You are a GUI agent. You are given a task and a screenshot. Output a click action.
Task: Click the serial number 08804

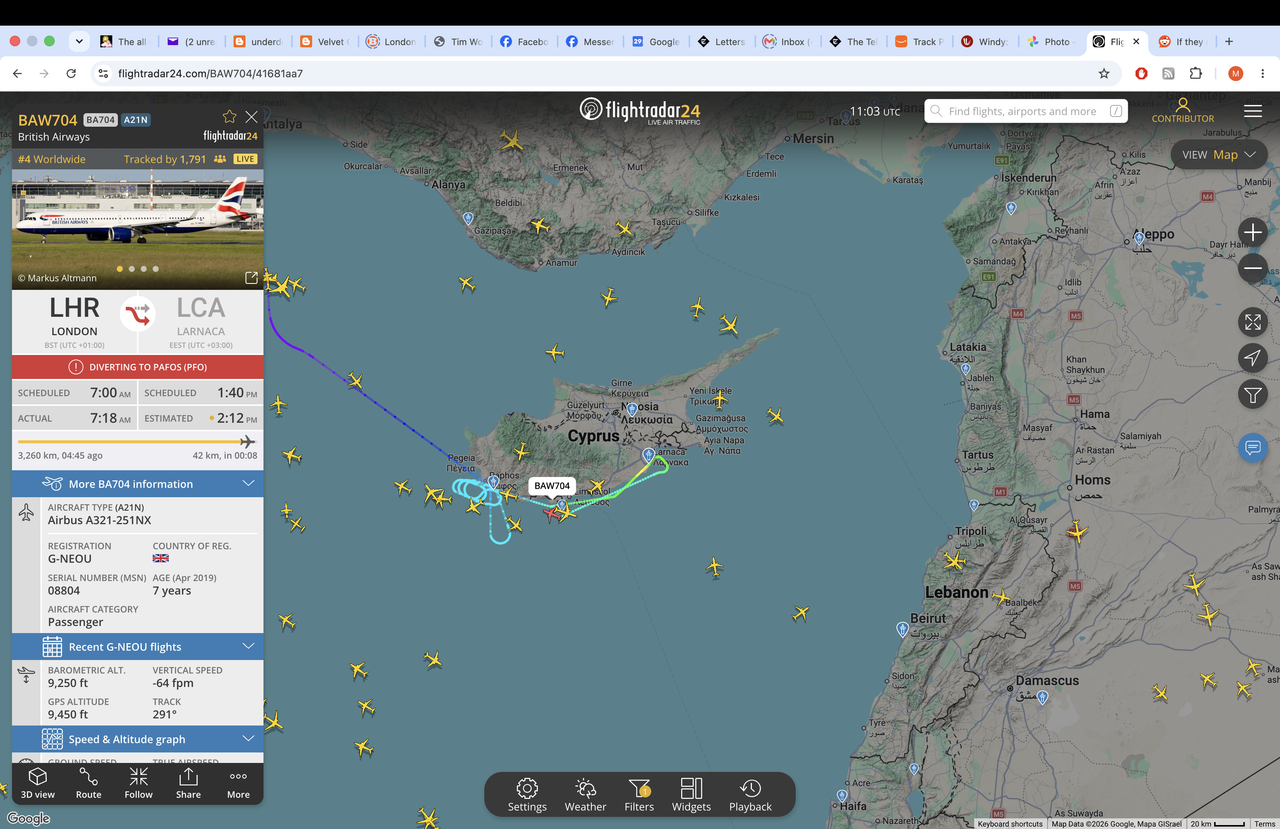pos(62,591)
